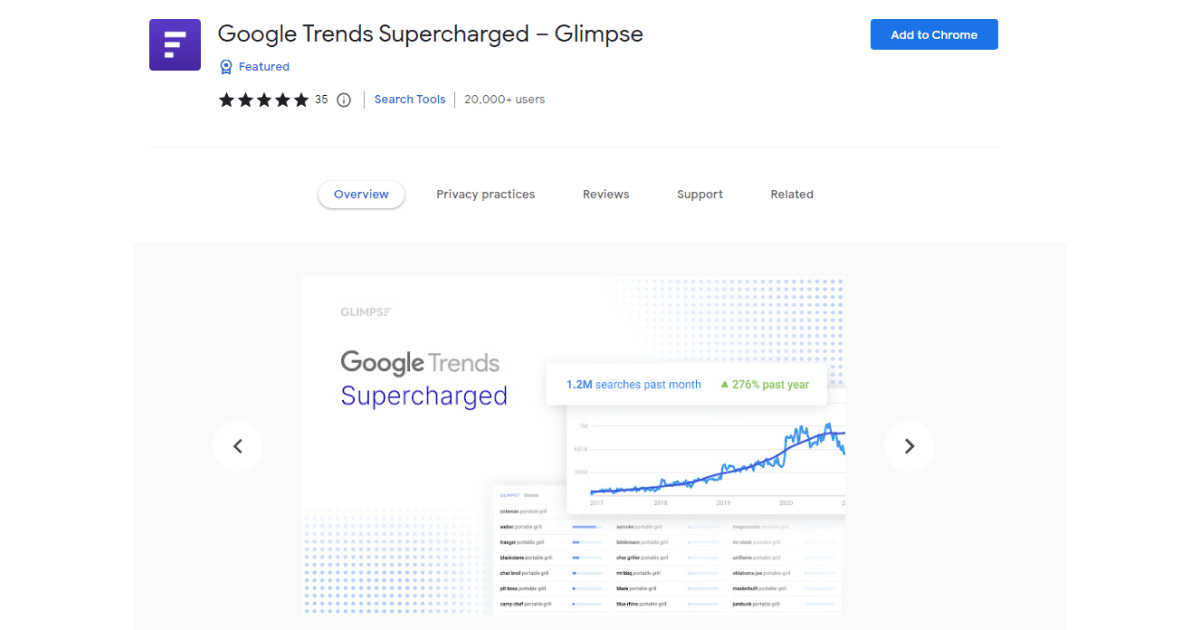Advance to the next screenshot slide

tap(909, 446)
